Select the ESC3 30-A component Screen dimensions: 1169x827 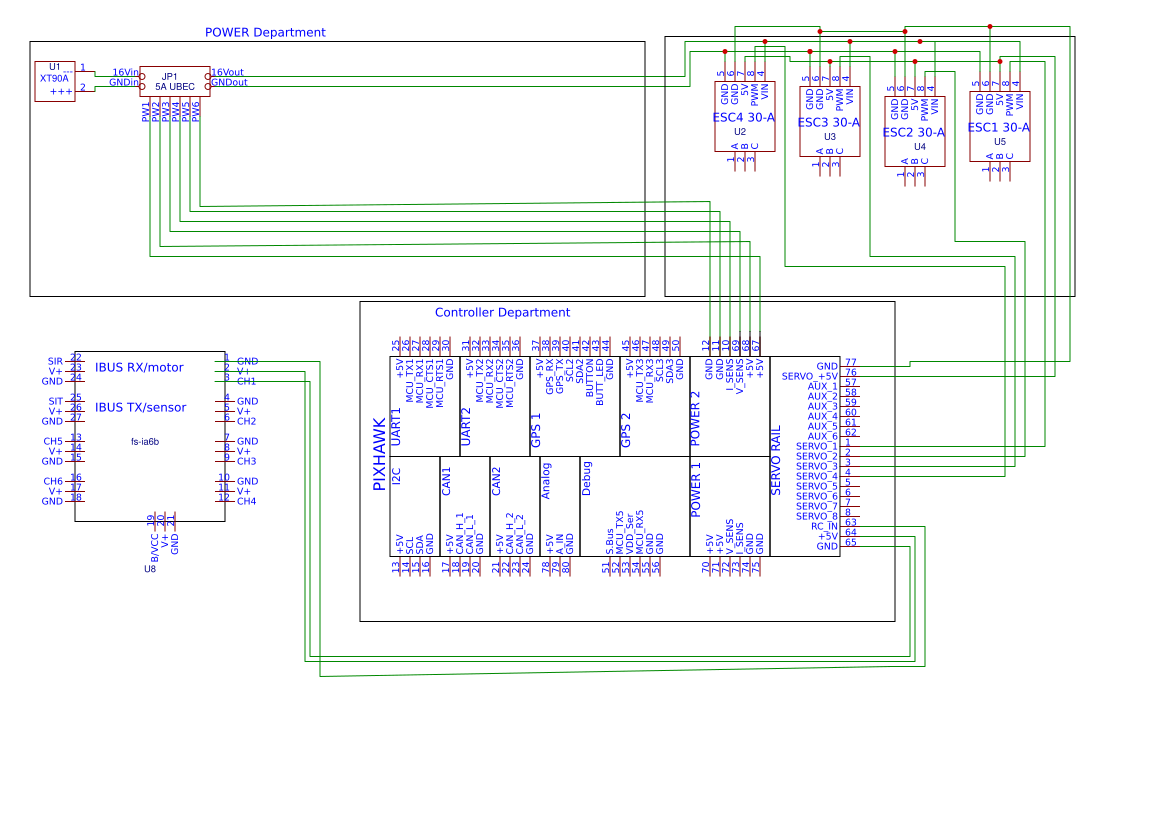[x=829, y=122]
